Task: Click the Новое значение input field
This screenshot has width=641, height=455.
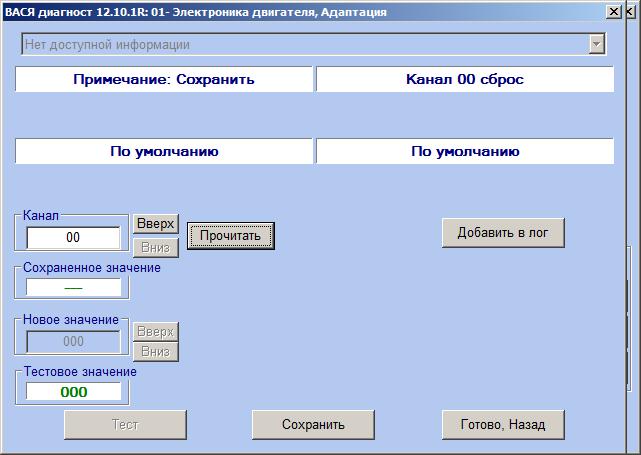Action: [x=73, y=341]
